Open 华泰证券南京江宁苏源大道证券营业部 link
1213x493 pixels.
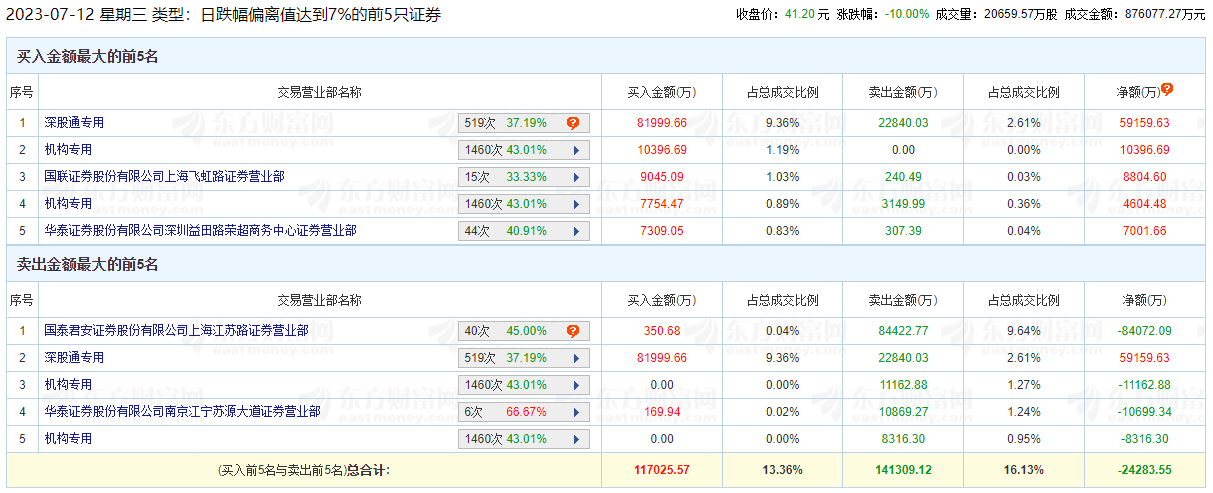[182, 412]
